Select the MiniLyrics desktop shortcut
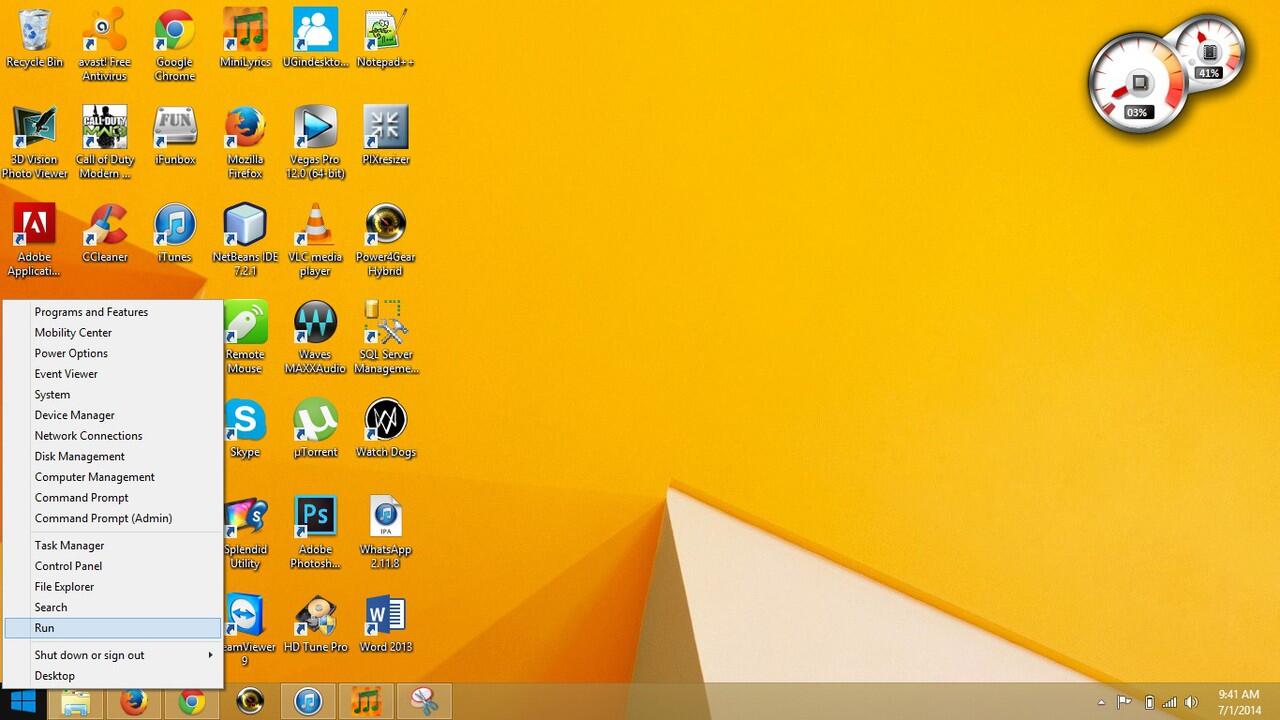This screenshot has height=720, width=1280. tap(245, 39)
